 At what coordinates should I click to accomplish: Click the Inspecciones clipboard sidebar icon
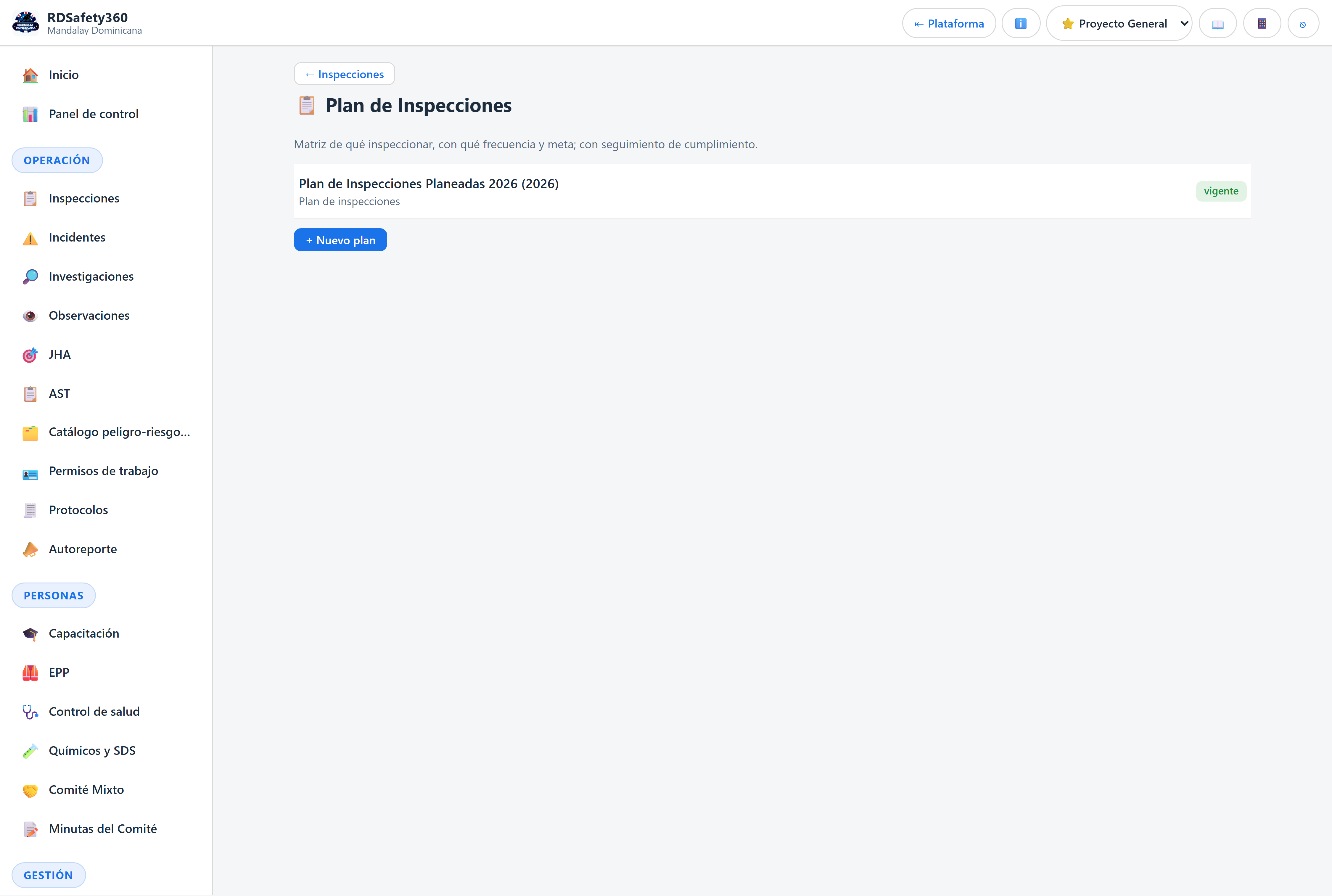(x=30, y=198)
